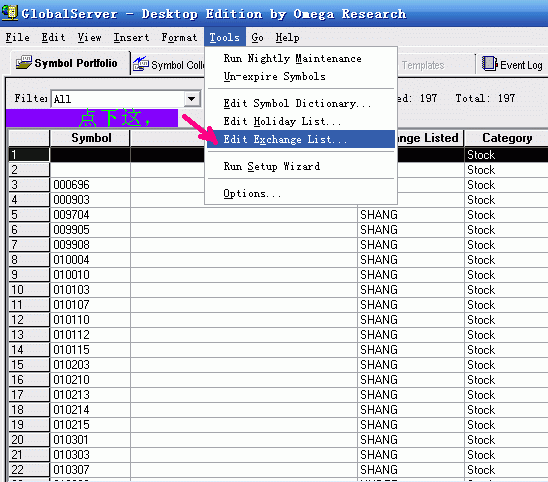The image size is (548, 482).
Task: Click Stock category cell in row 22
Action: (506, 469)
